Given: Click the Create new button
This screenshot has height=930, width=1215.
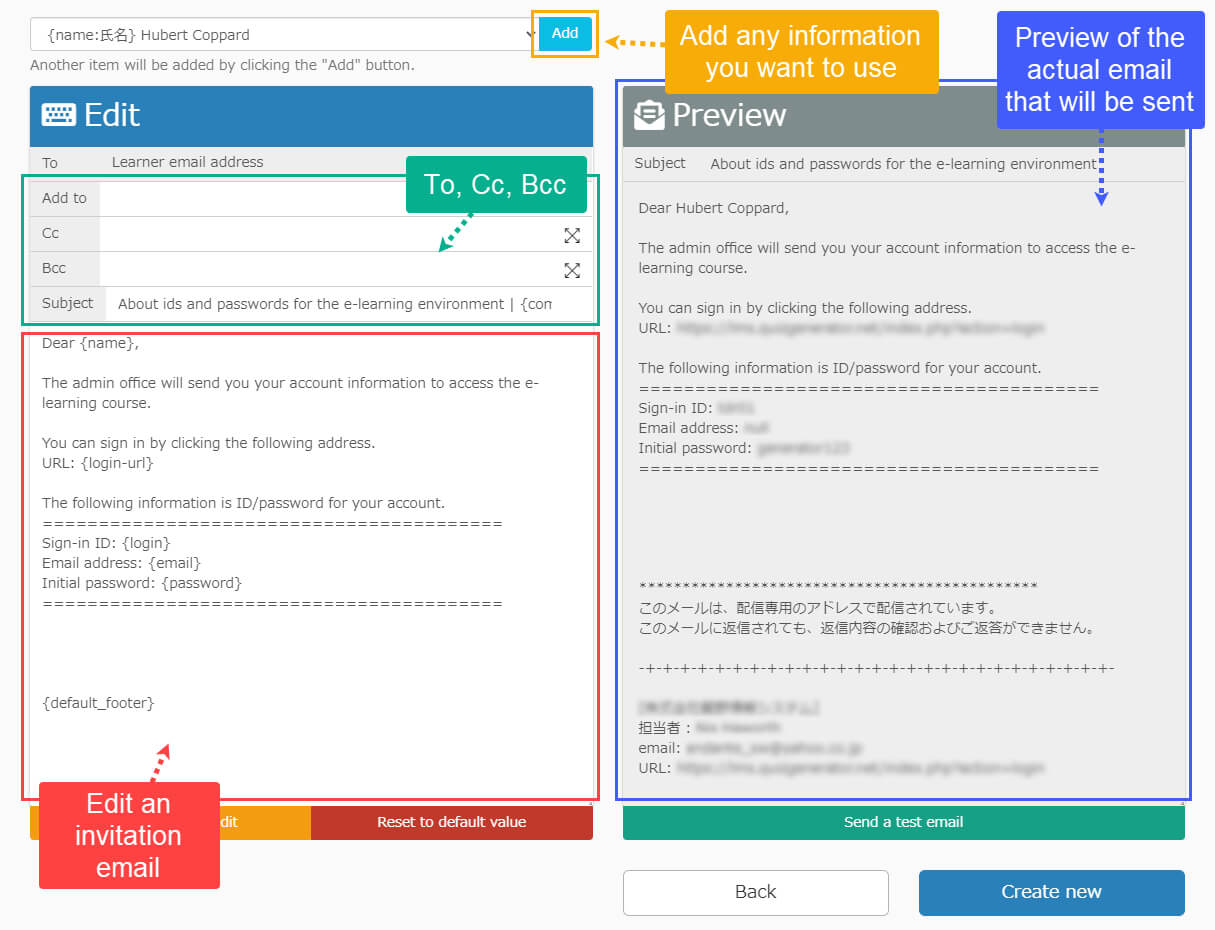Looking at the screenshot, I should [x=1051, y=892].
